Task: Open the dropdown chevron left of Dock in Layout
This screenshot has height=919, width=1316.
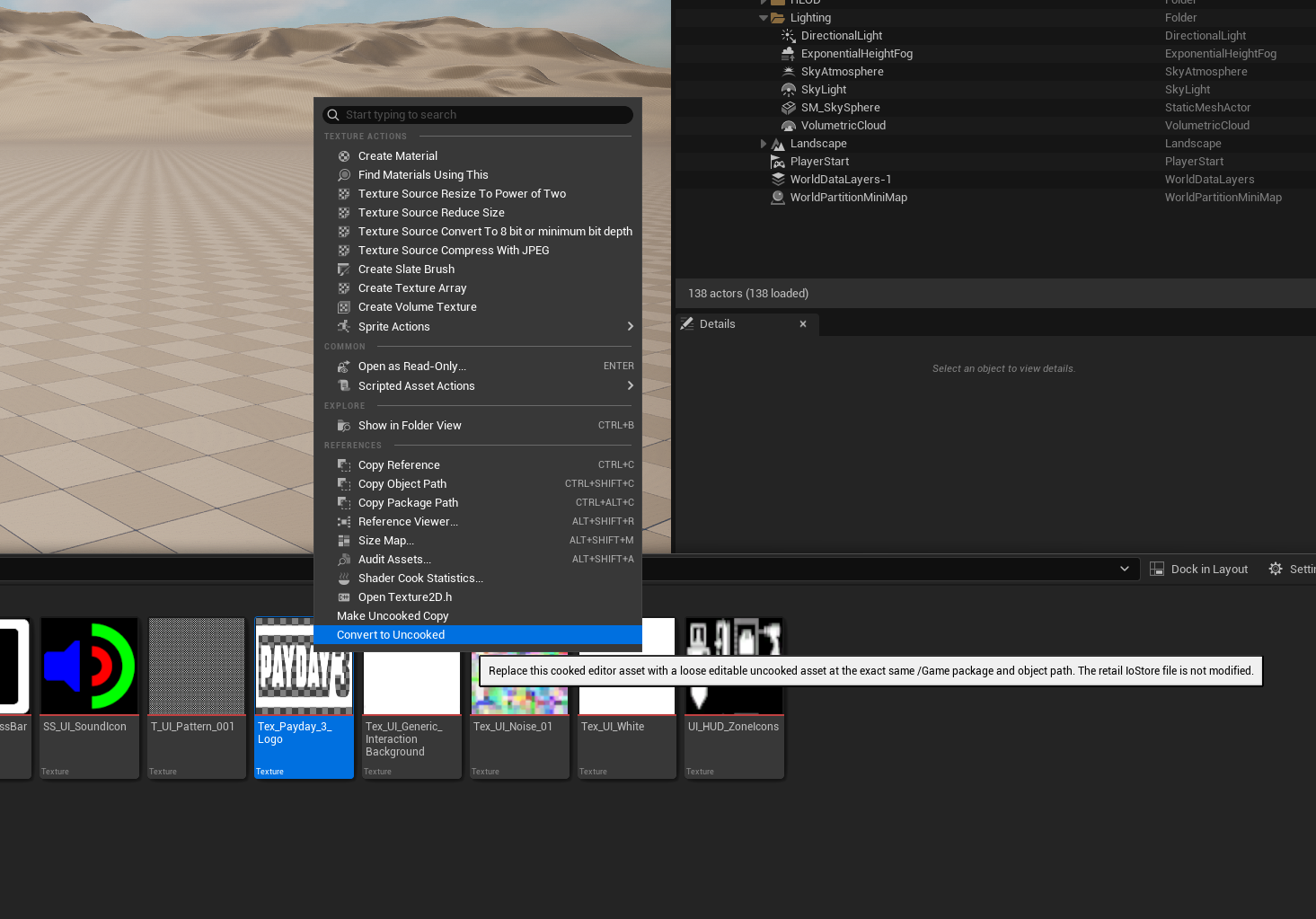Action: coord(1124,569)
